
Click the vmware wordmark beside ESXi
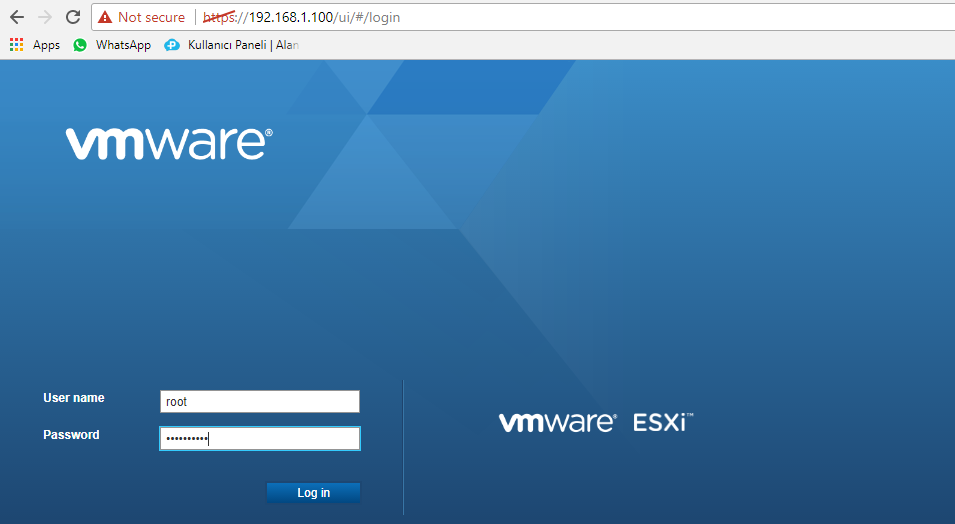tap(557, 422)
